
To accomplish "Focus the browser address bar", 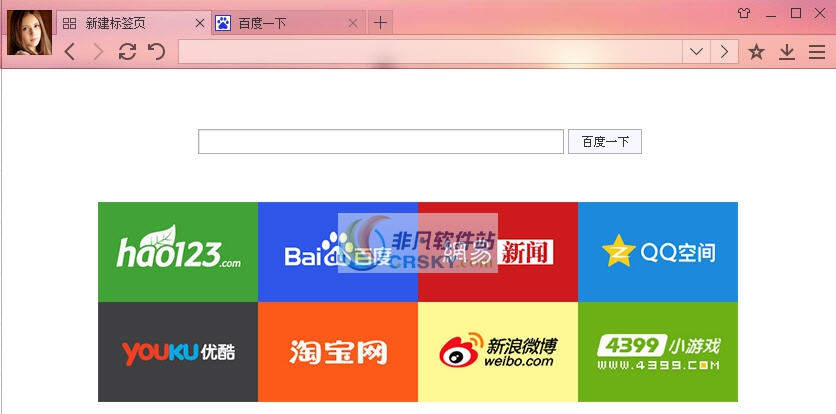I will [430, 52].
